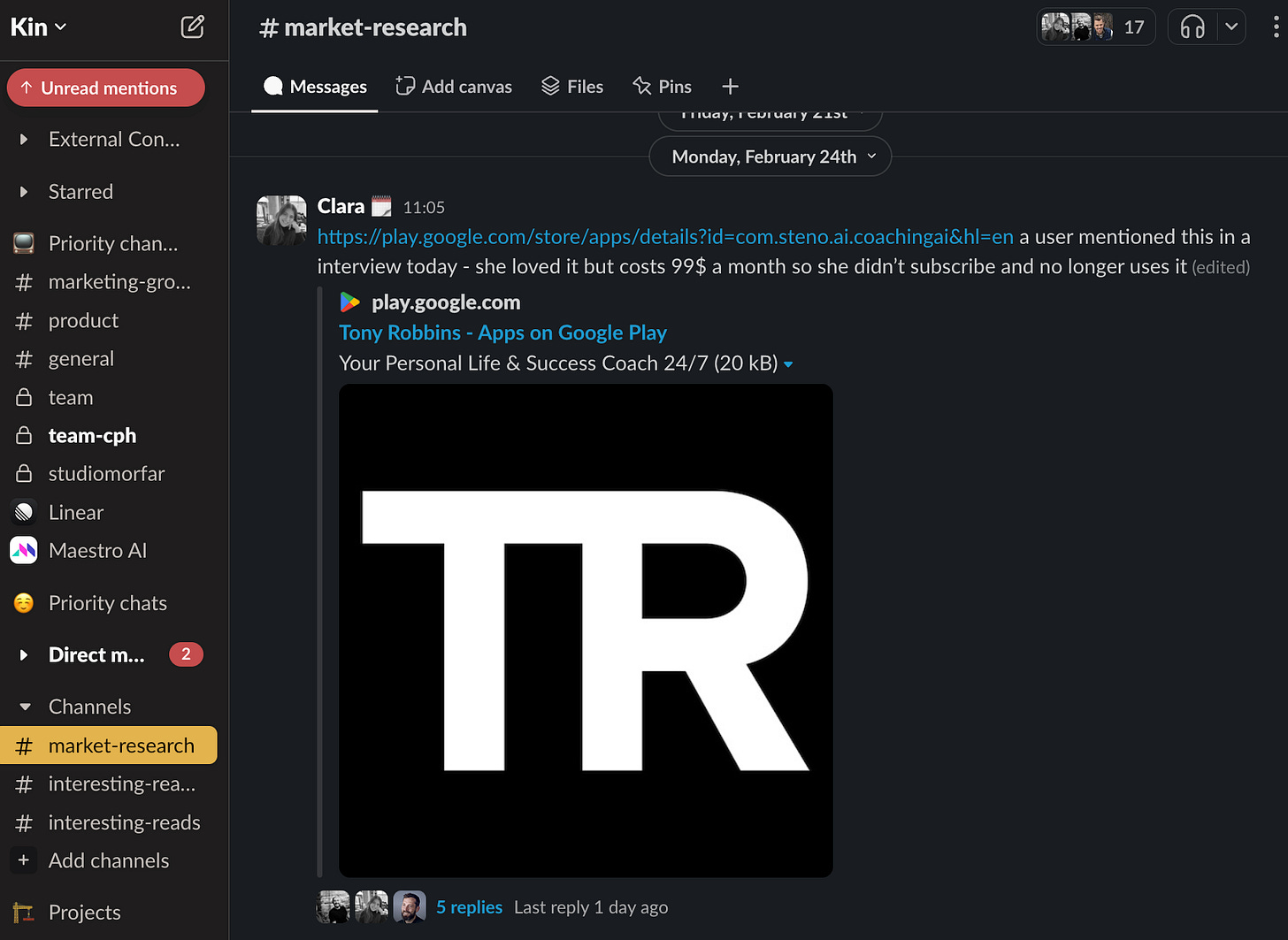Open the Maestro AI app entry
Image resolution: width=1288 pixels, height=940 pixels.
(97, 551)
